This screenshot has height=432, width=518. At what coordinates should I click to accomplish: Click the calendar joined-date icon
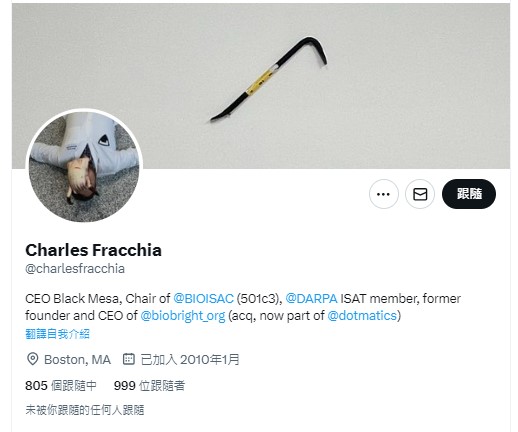pos(129,359)
